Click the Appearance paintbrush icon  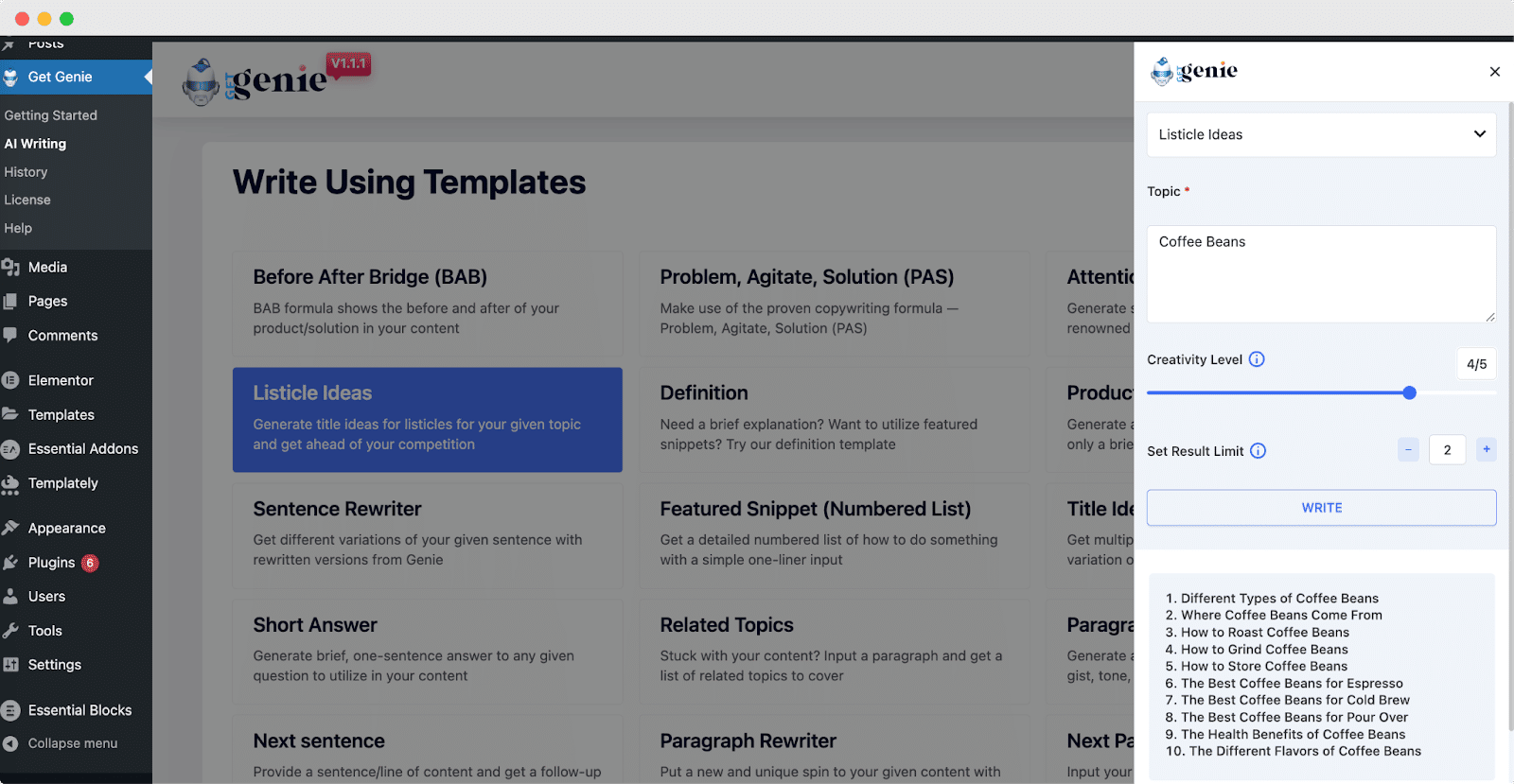pyautogui.click(x=11, y=529)
